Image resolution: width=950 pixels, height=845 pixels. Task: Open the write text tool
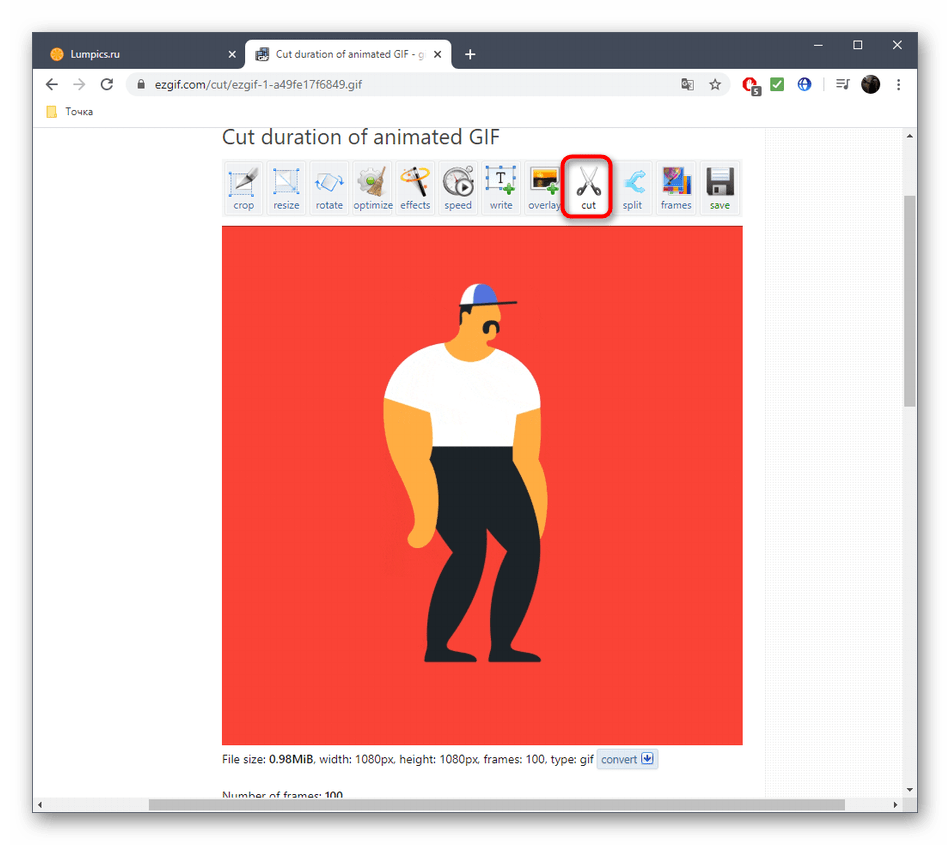pos(501,188)
